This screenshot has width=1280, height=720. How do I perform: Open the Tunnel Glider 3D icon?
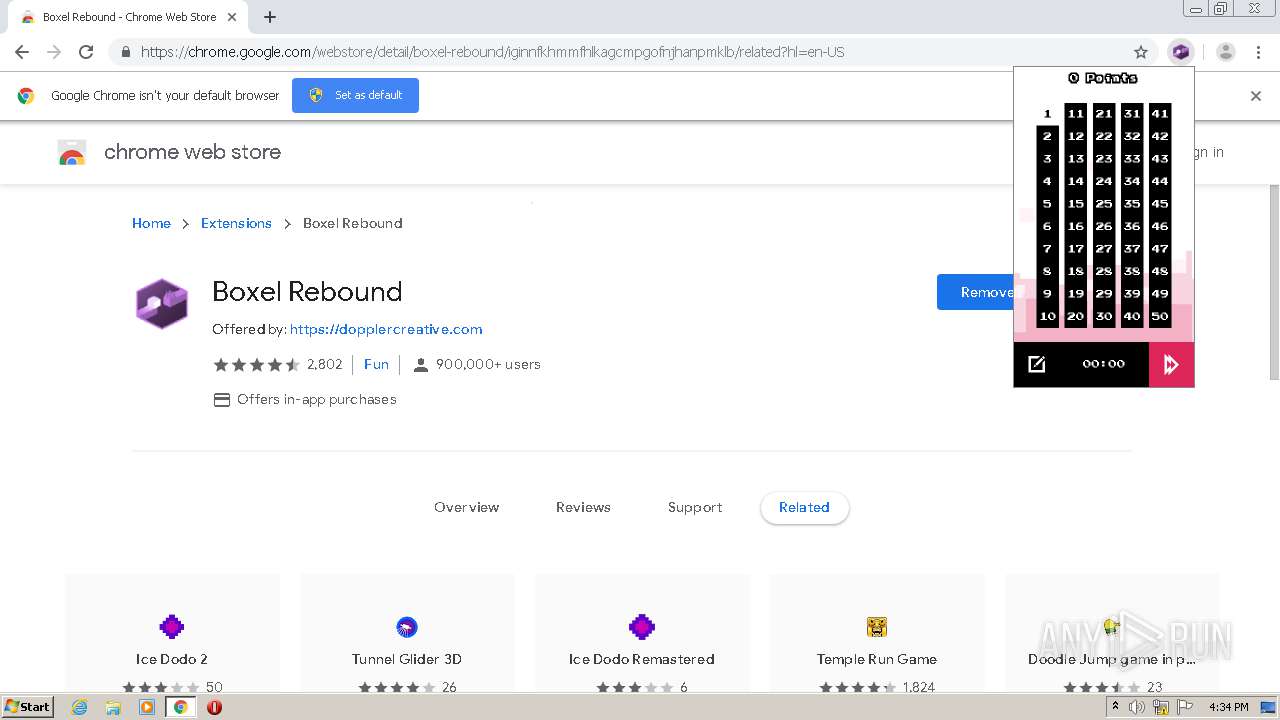(407, 627)
